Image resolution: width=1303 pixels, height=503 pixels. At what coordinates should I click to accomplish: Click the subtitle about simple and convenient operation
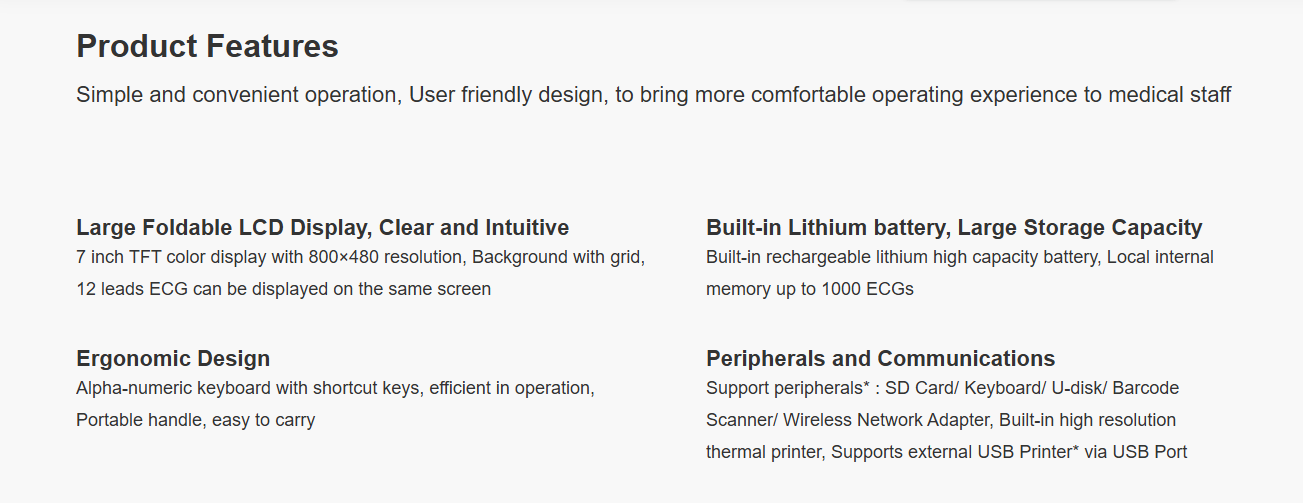653,95
